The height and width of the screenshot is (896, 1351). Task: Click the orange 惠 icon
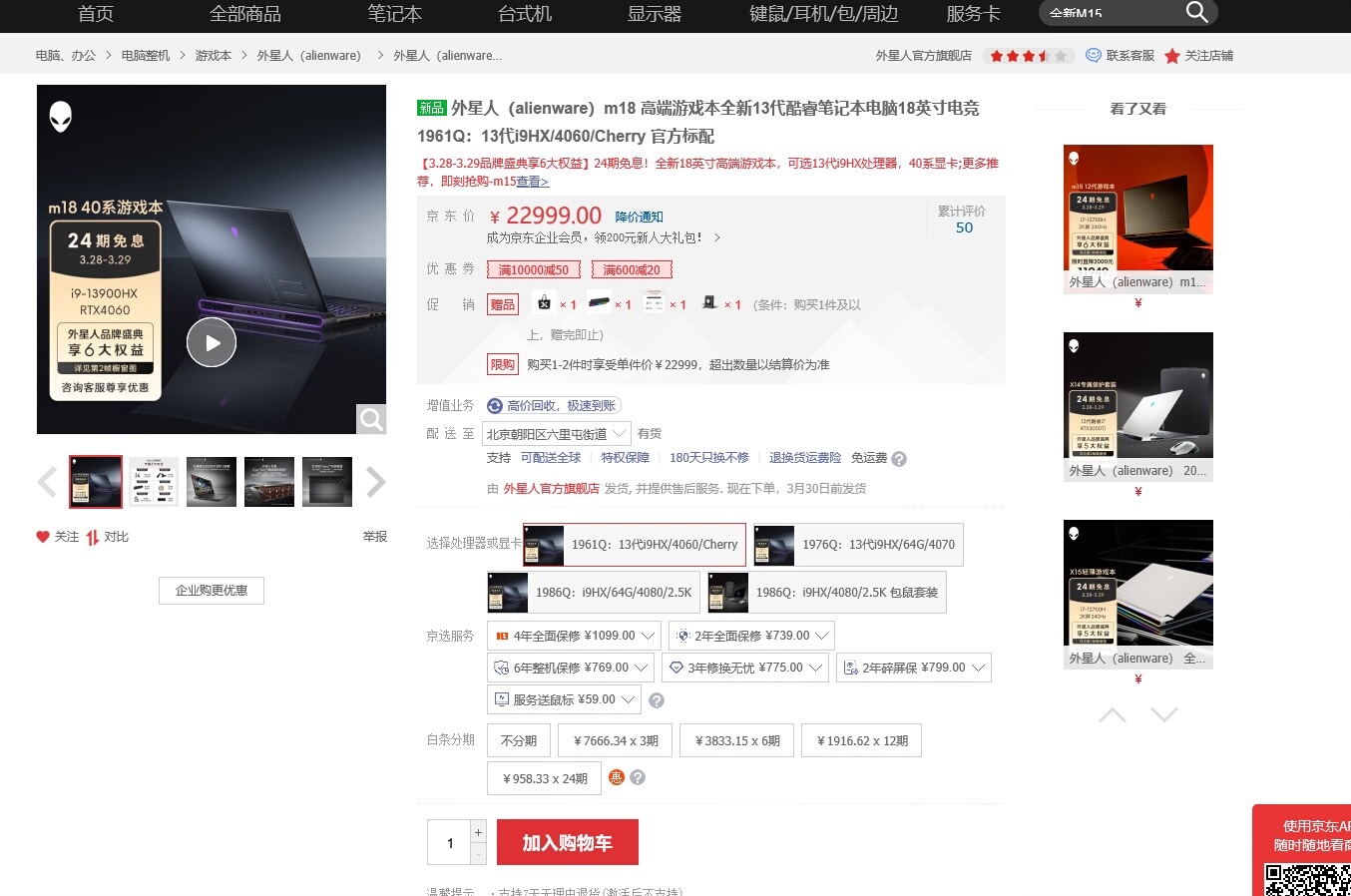coord(617,777)
